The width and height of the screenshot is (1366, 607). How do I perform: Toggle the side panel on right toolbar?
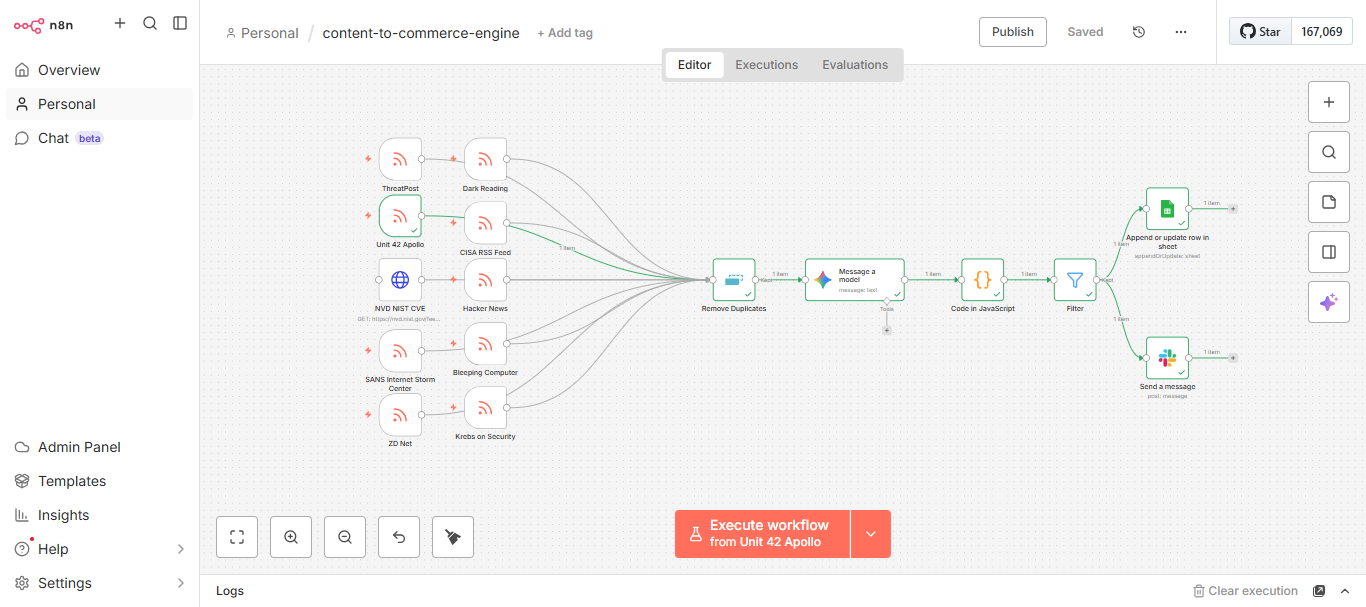1329,252
